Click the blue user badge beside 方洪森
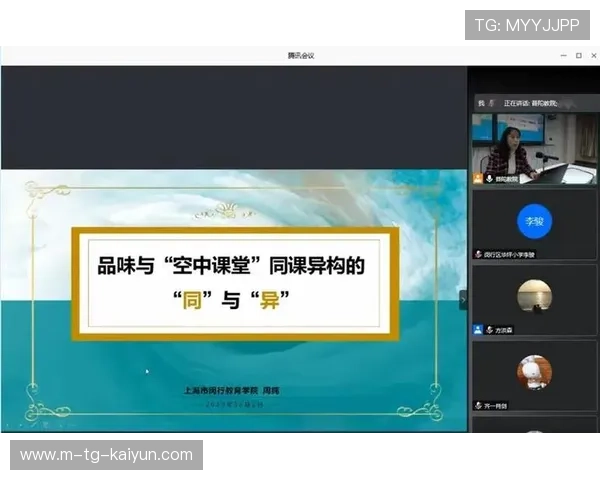This screenshot has width=600, height=480. click(478, 330)
